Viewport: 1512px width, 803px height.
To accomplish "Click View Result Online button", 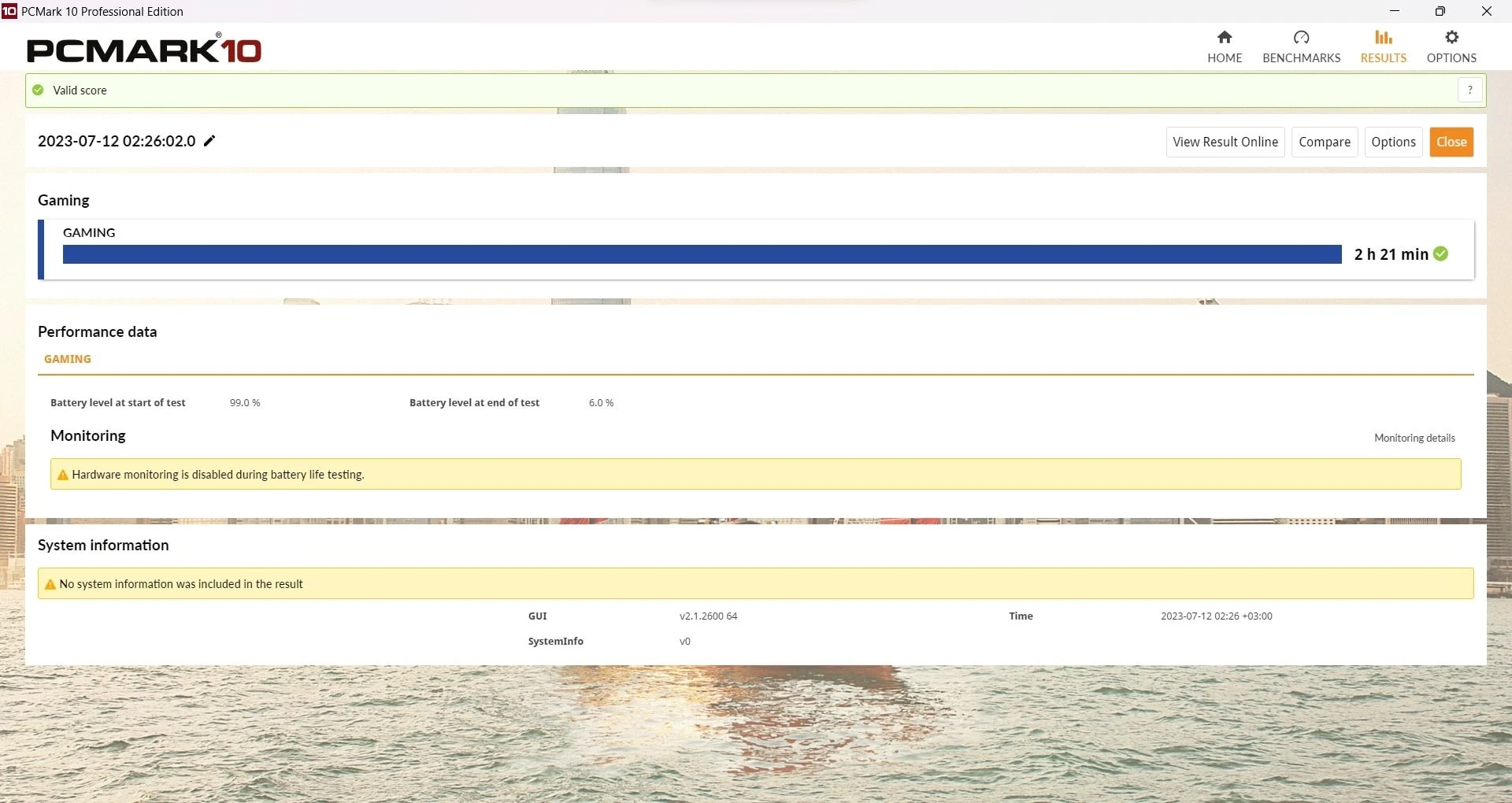I will (x=1225, y=142).
